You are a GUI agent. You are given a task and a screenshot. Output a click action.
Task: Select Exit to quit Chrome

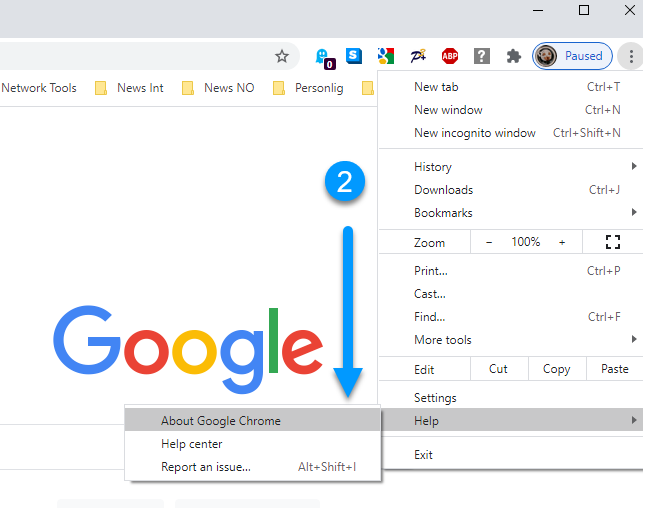tap(511, 455)
